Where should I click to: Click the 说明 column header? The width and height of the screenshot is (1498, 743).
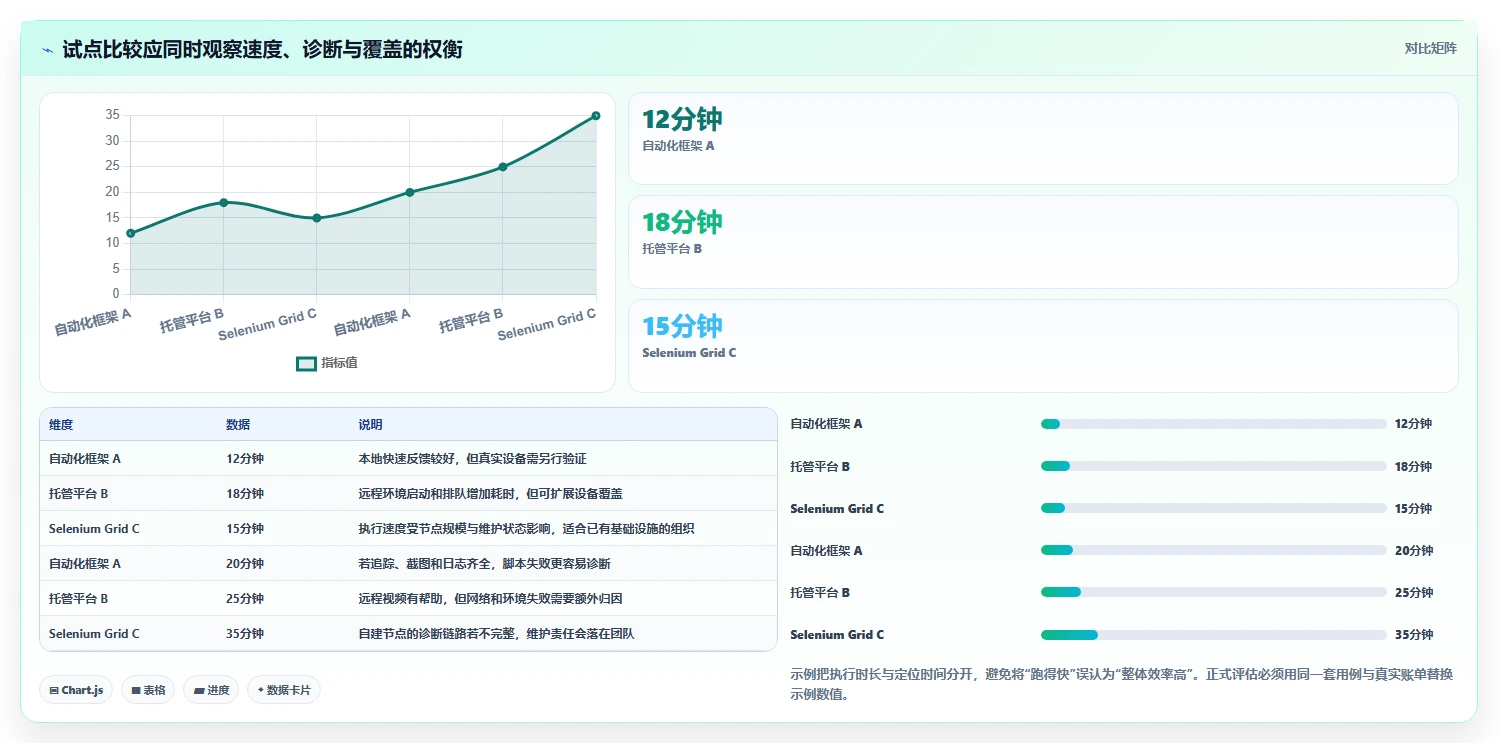(x=370, y=425)
